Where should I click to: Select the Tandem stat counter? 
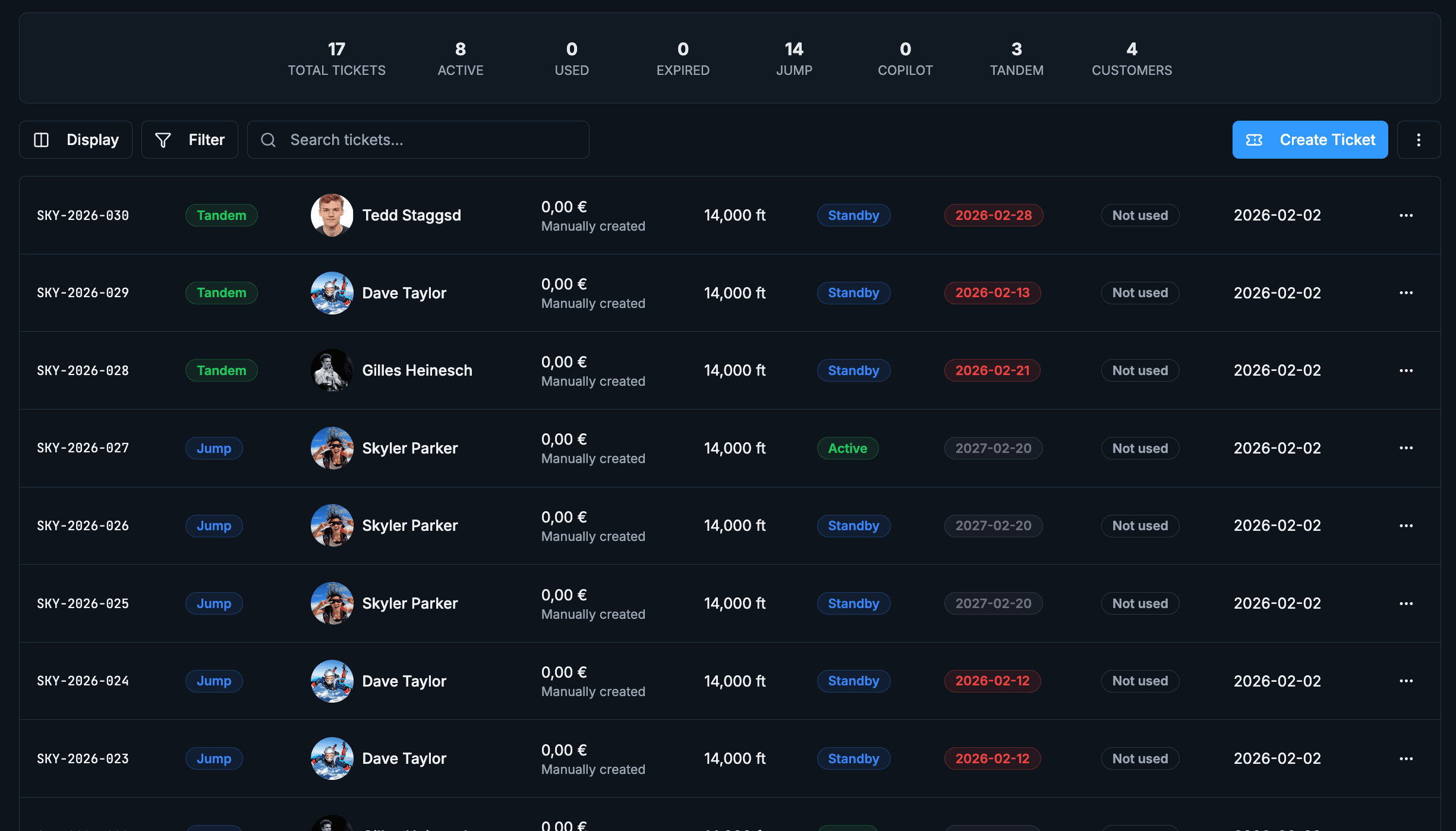pyautogui.click(x=1016, y=58)
